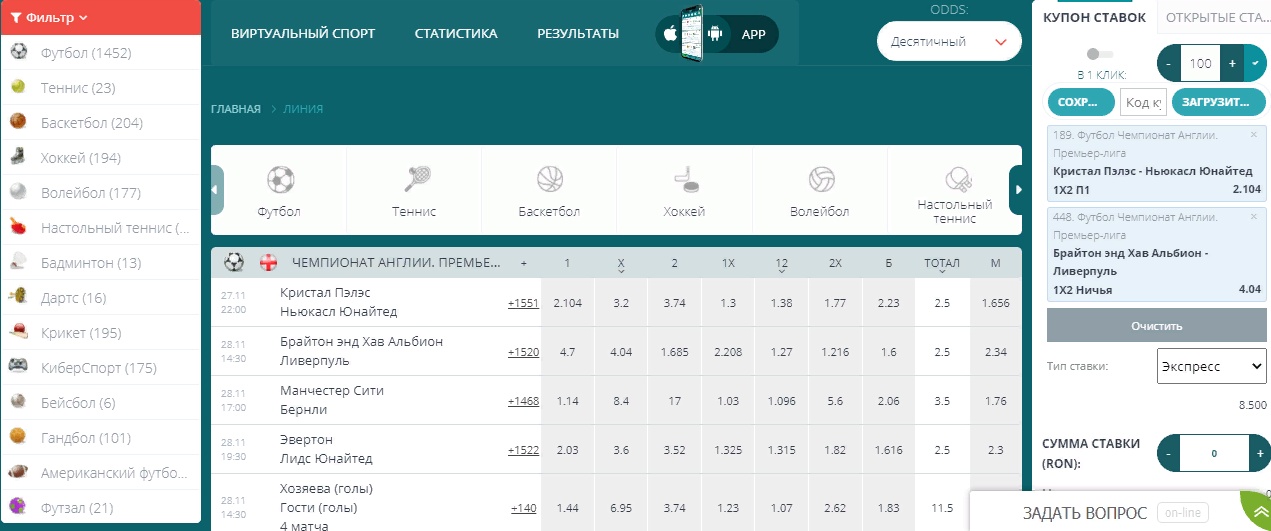This screenshot has width=1271, height=531.
Task: Remove Брайтон энд Хав Альбион bet
Action: pos(1254,216)
